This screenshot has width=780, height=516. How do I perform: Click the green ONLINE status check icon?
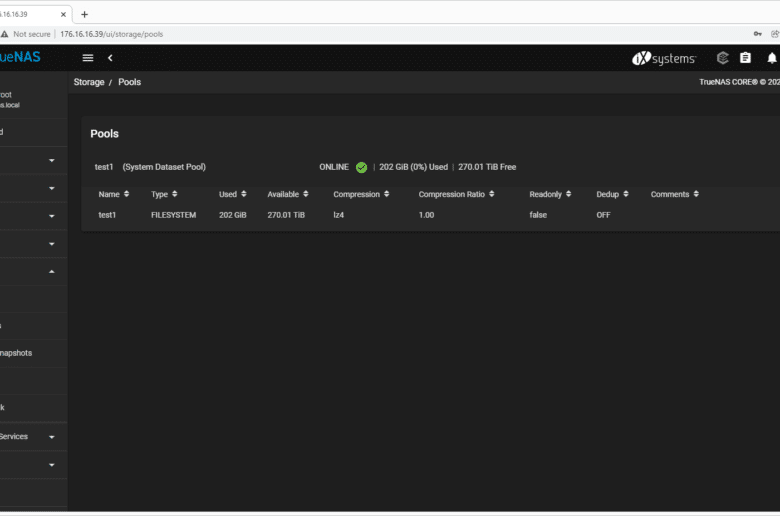click(x=362, y=168)
